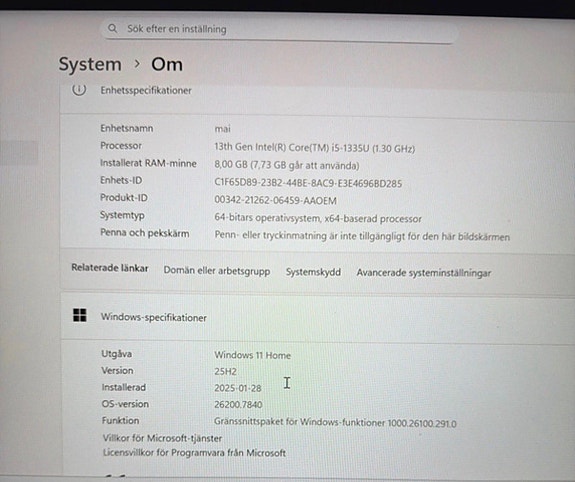Click the search magnifier icon
Viewport: 575px width, 482px height.
113,28
